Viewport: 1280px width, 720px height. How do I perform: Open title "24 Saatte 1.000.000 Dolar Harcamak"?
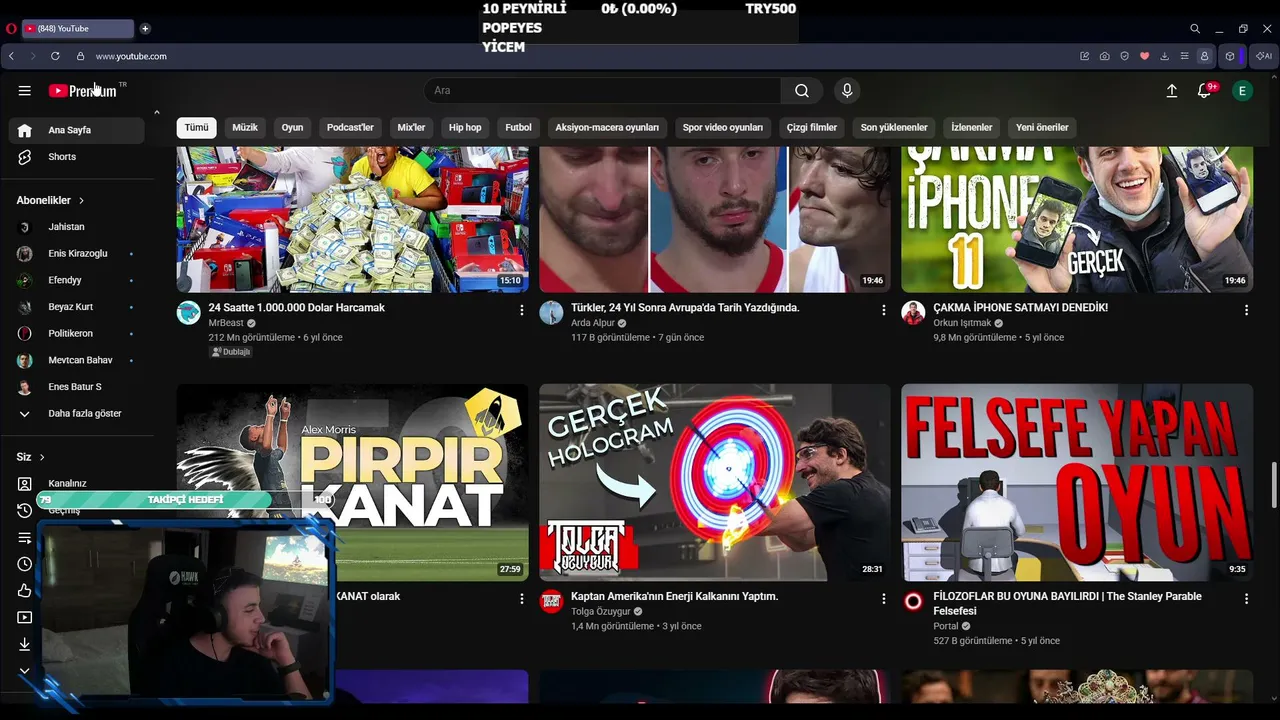[296, 308]
